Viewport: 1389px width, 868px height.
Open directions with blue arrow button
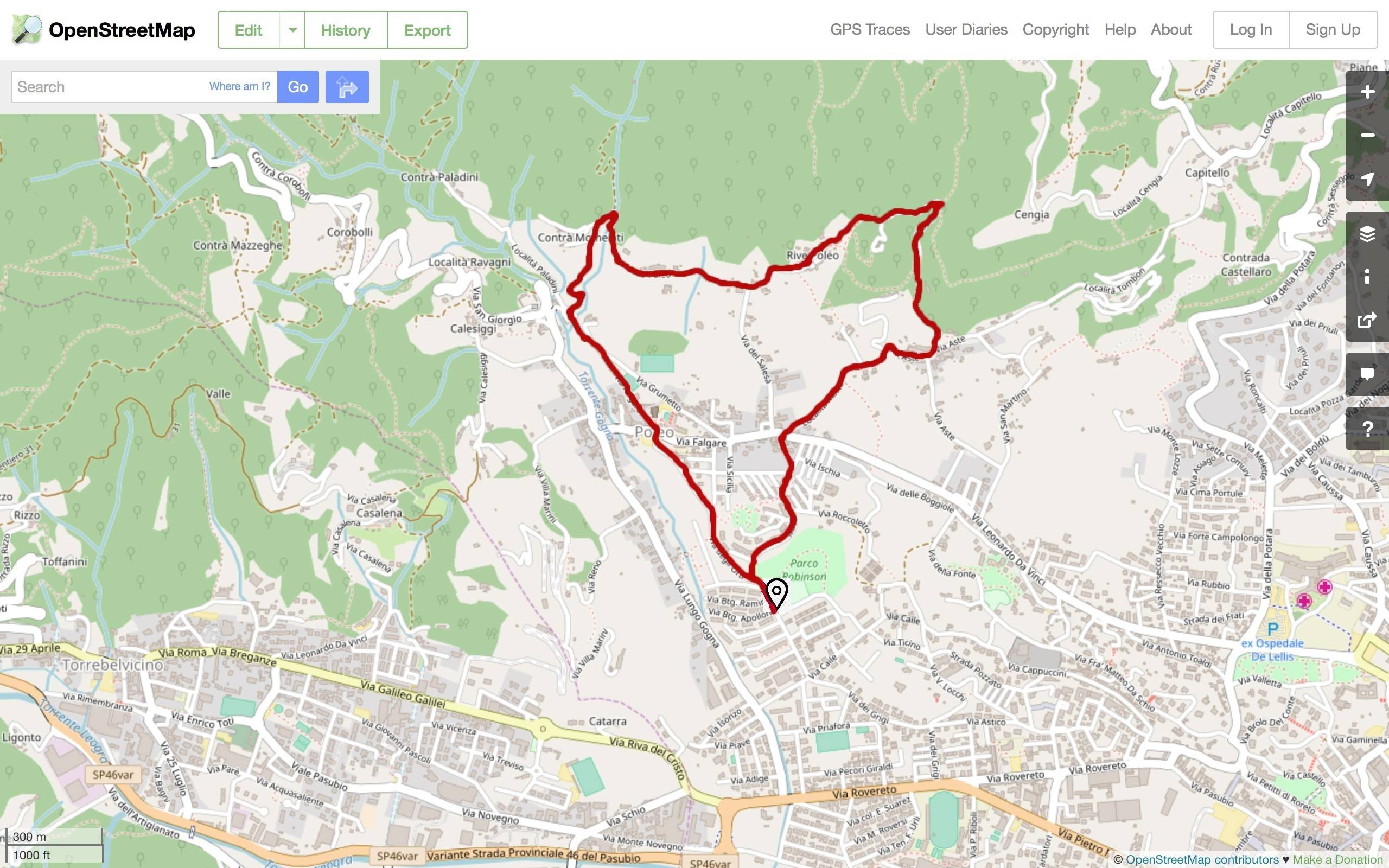347,87
